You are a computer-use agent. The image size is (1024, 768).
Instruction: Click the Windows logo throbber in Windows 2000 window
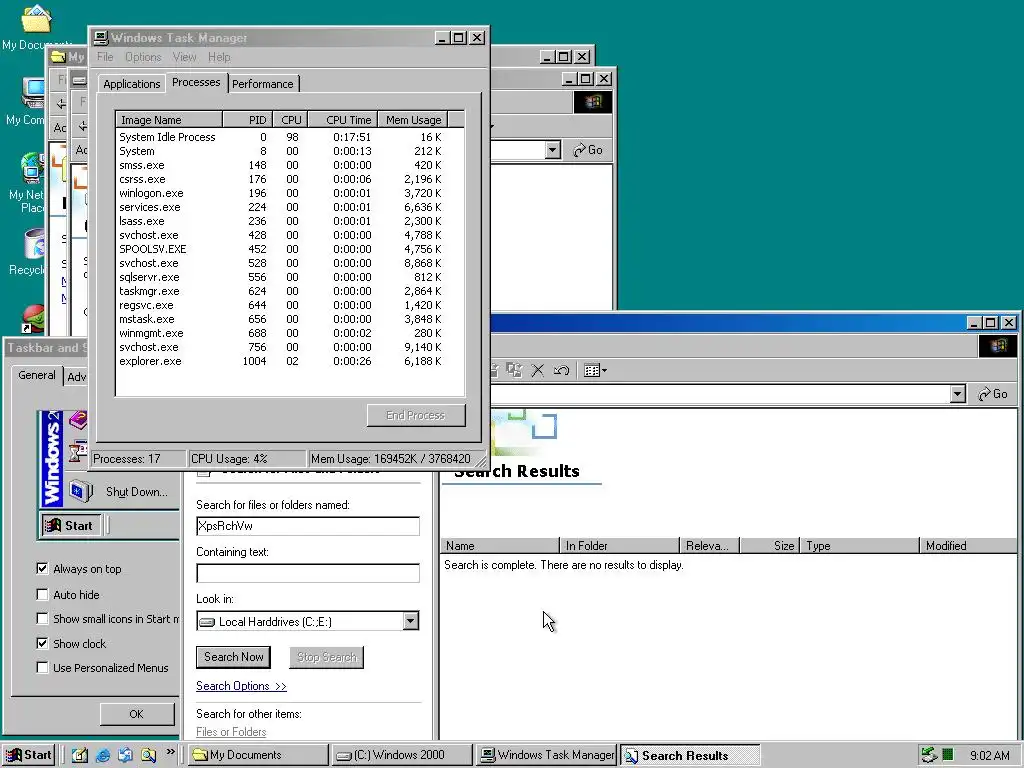click(x=592, y=102)
